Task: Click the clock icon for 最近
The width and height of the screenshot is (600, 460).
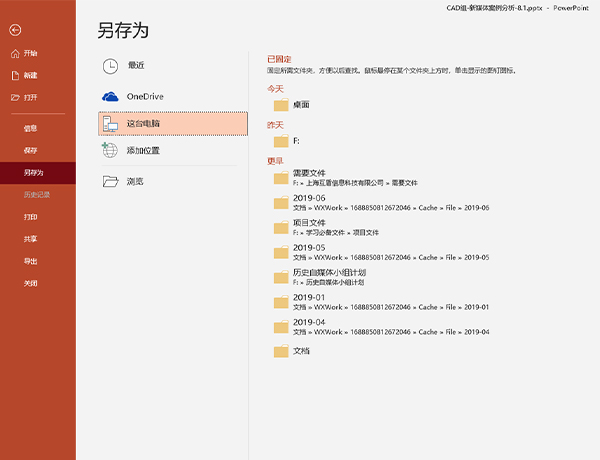Action: pos(110,66)
